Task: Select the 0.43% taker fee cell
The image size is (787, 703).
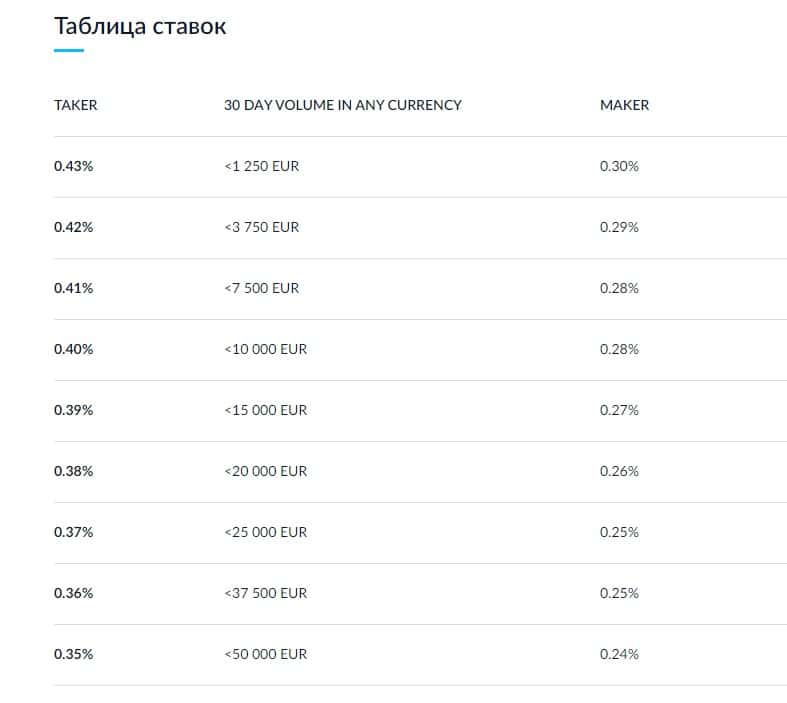Action: pyautogui.click(x=74, y=166)
